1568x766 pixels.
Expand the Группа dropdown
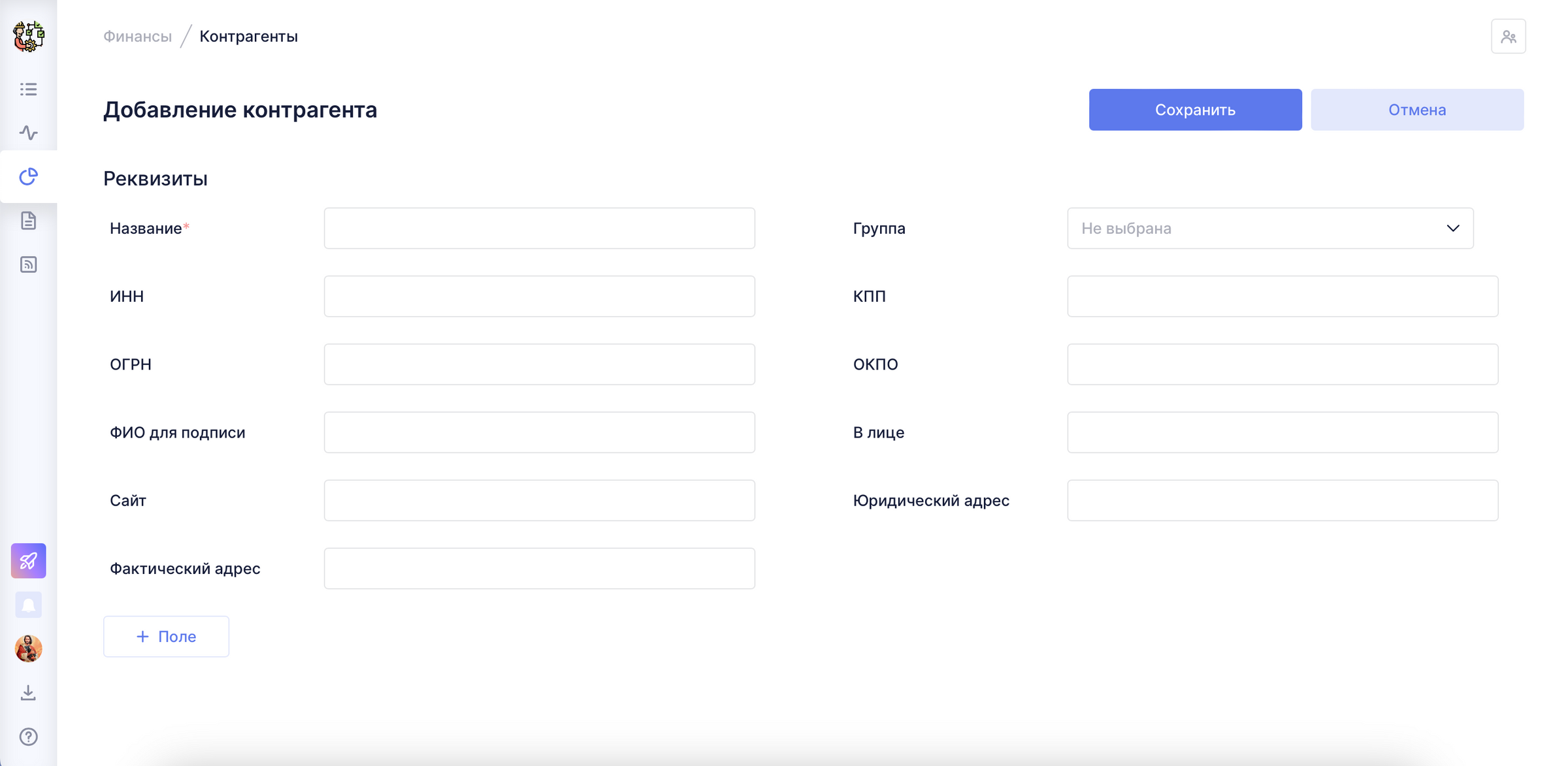pos(1269,229)
